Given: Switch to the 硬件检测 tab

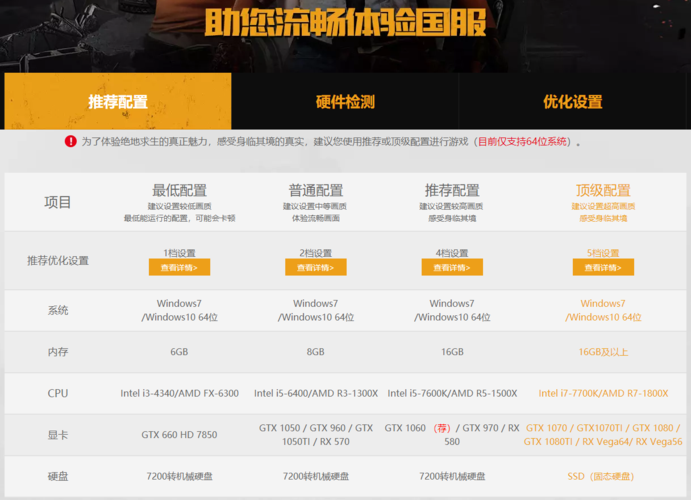Looking at the screenshot, I should click(x=345, y=102).
